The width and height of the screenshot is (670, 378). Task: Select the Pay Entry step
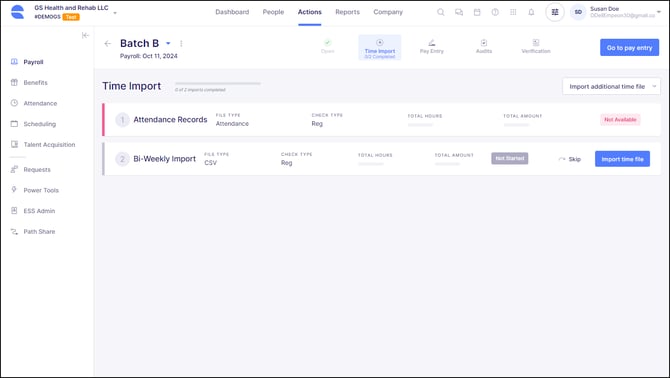coord(432,47)
